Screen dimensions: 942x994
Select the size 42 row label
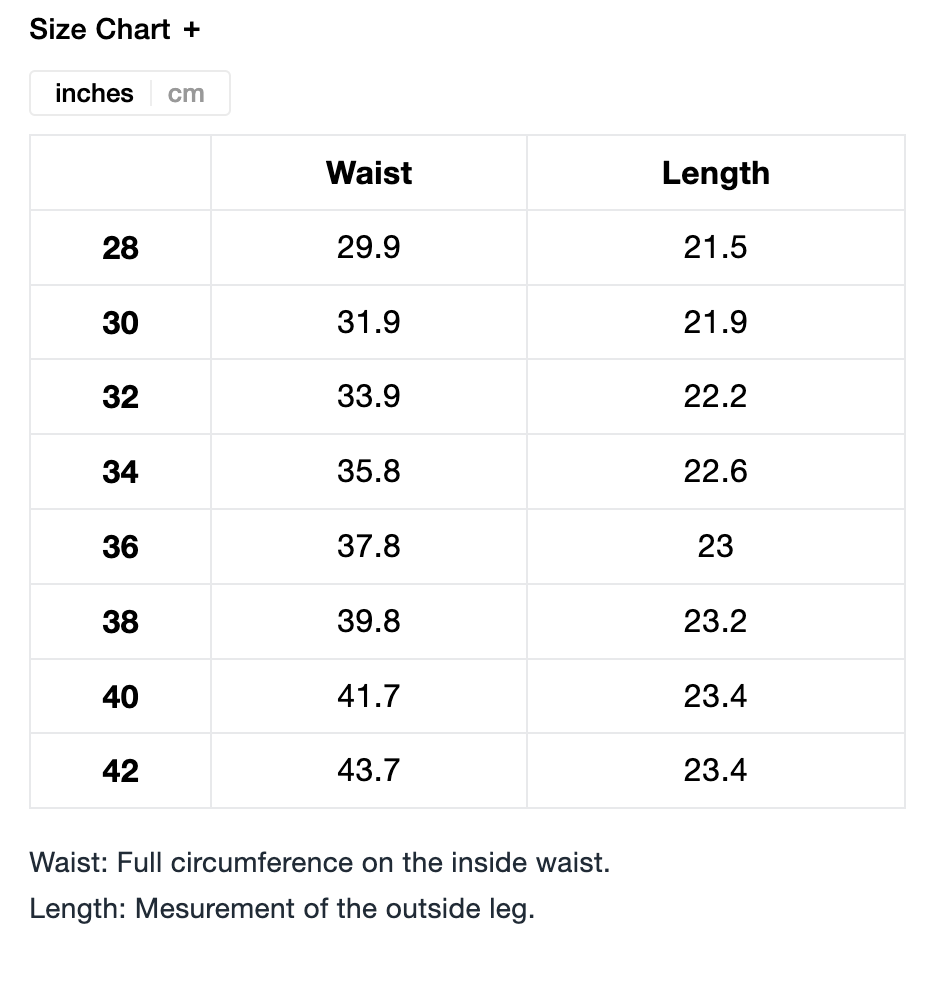point(120,771)
